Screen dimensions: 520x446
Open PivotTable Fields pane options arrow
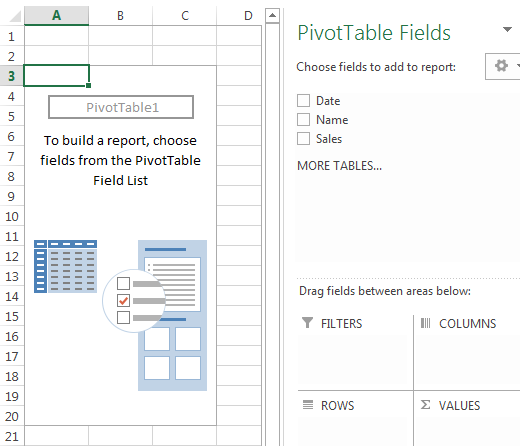tap(507, 29)
